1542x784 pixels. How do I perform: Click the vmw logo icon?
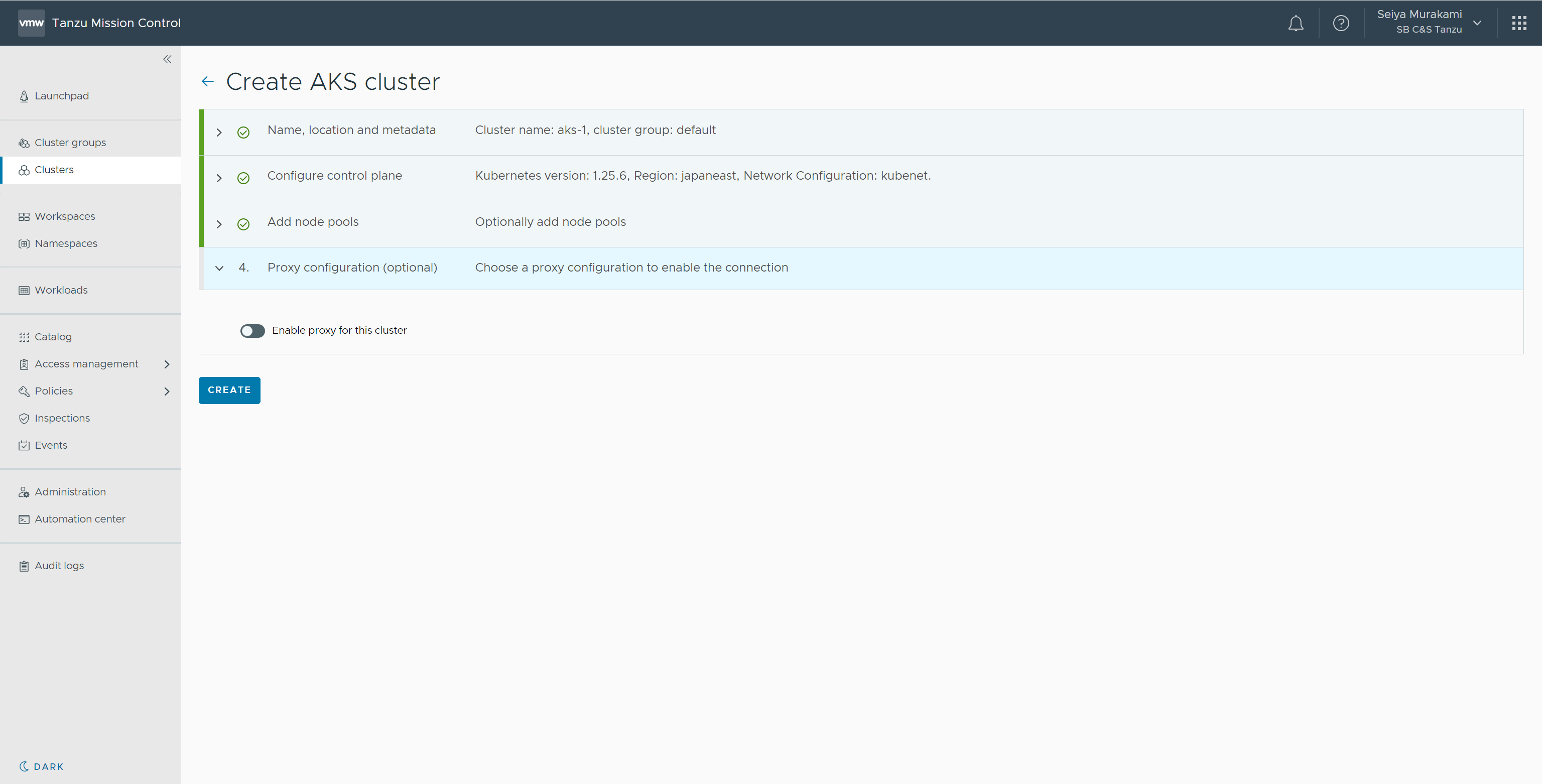tap(31, 24)
